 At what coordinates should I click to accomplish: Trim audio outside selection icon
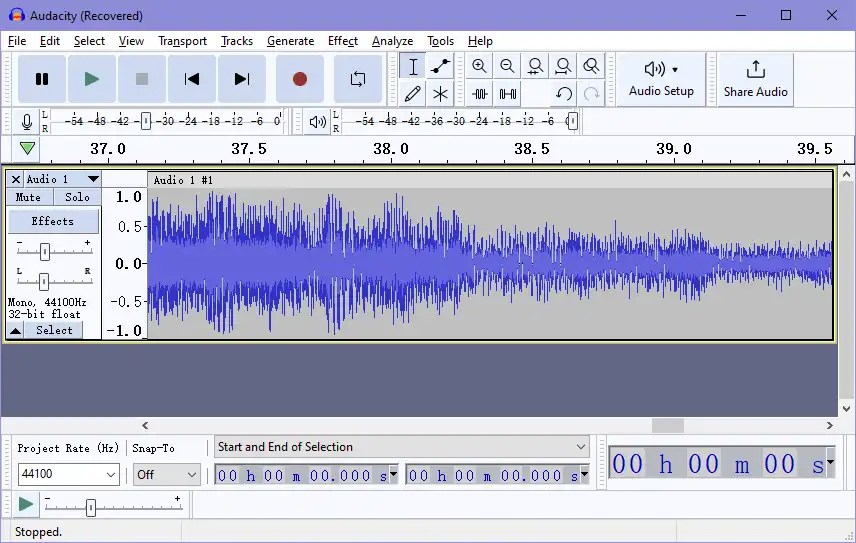coord(479,94)
